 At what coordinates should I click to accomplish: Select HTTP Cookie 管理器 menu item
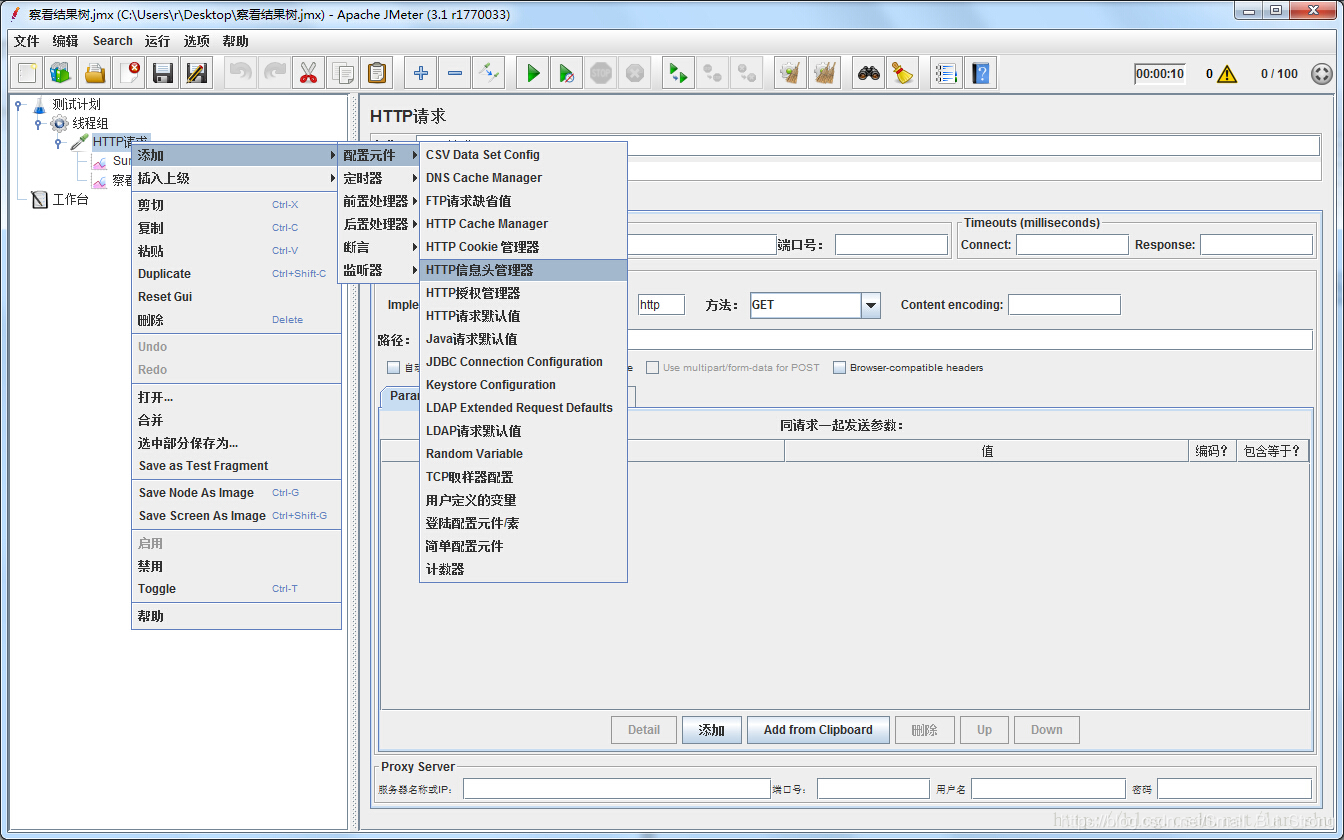click(x=523, y=247)
